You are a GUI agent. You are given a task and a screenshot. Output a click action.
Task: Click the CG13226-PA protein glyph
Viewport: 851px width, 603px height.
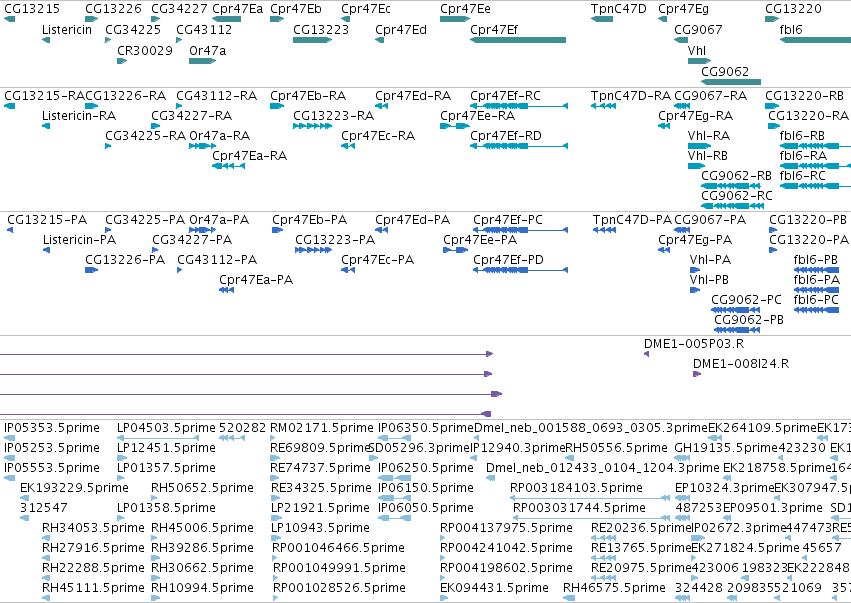coord(92,270)
